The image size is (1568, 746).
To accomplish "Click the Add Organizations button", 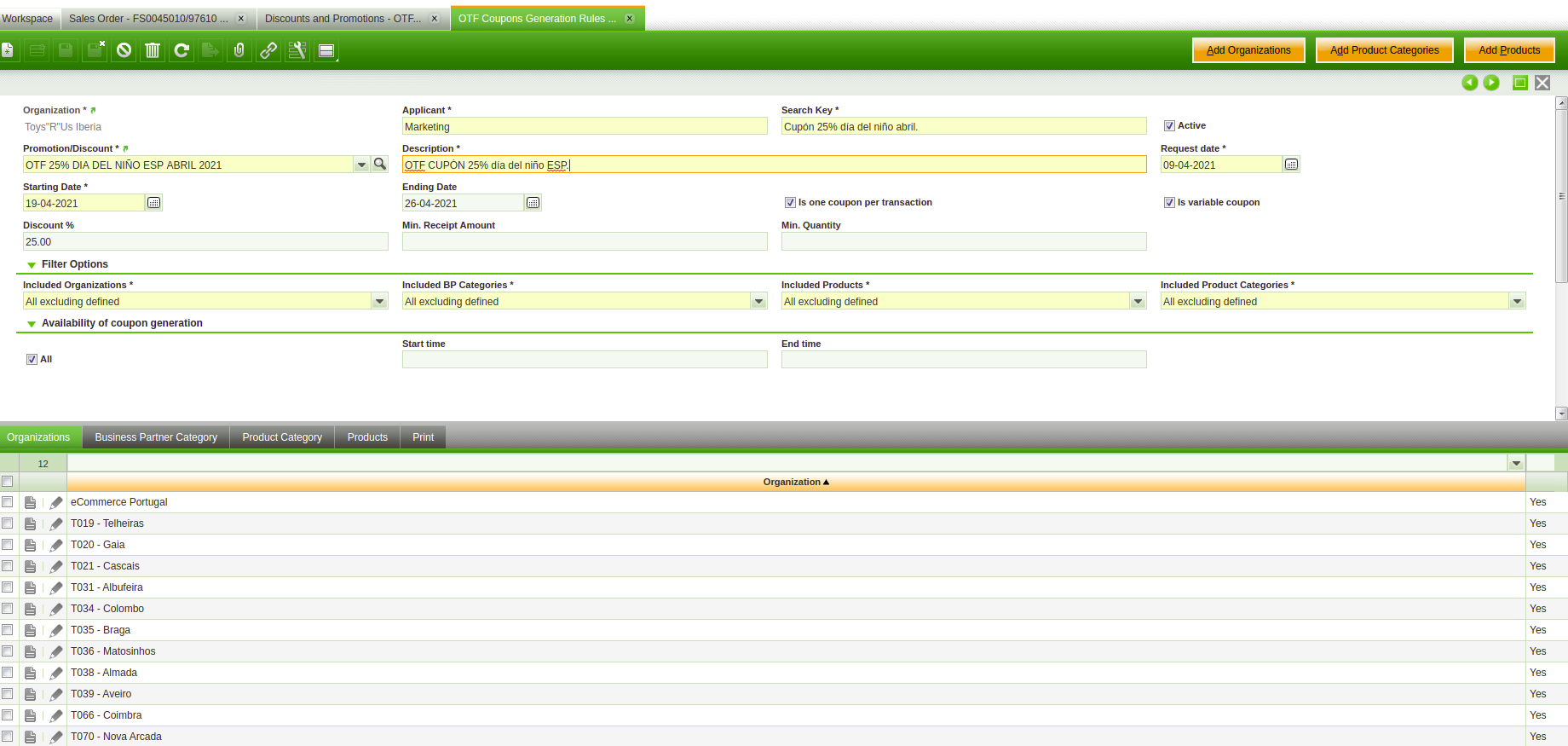I will tap(1248, 50).
